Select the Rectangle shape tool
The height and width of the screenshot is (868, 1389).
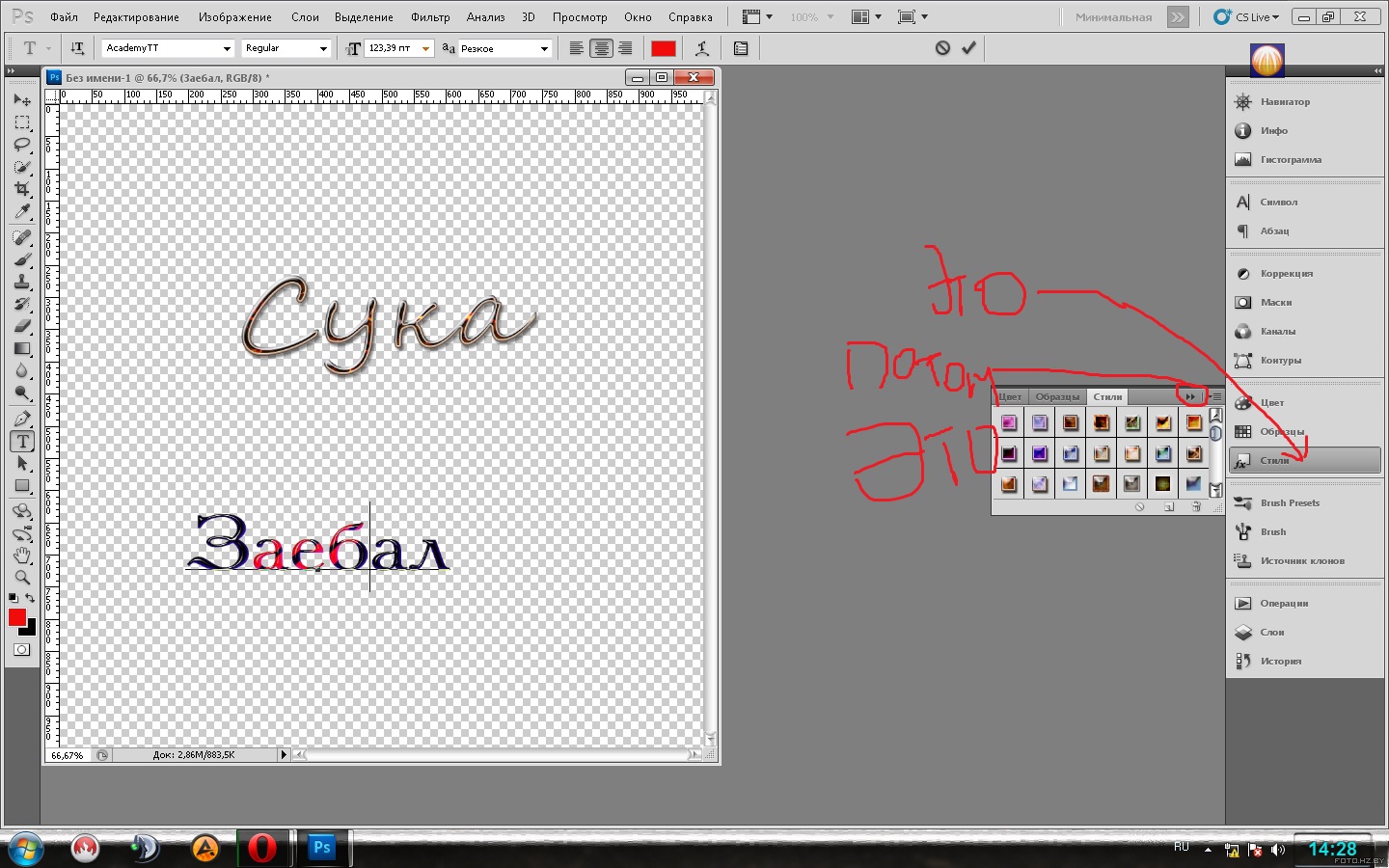(x=22, y=485)
